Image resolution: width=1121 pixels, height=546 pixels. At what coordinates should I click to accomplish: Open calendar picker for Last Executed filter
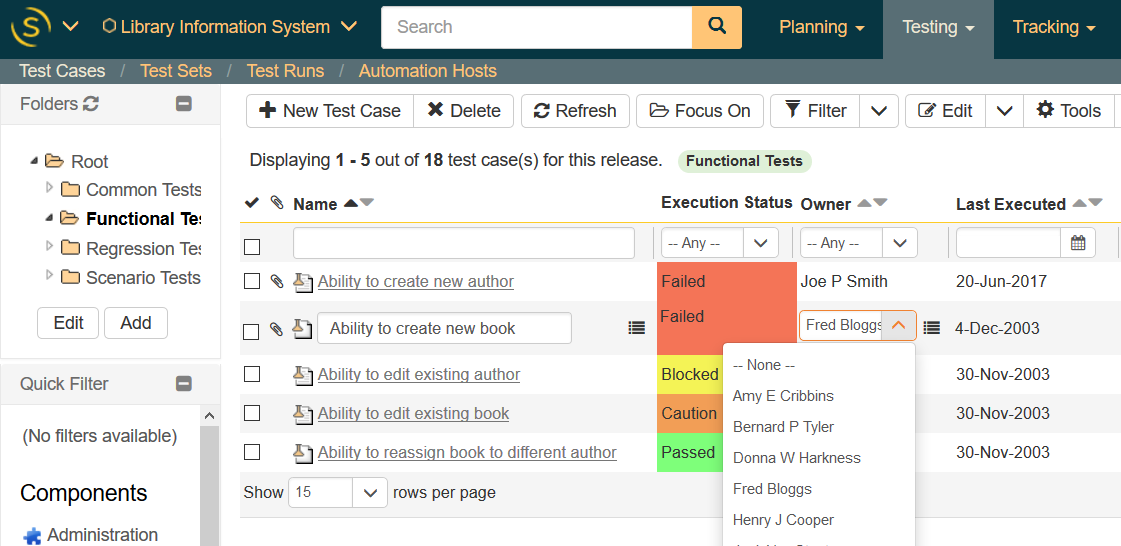(x=1078, y=243)
